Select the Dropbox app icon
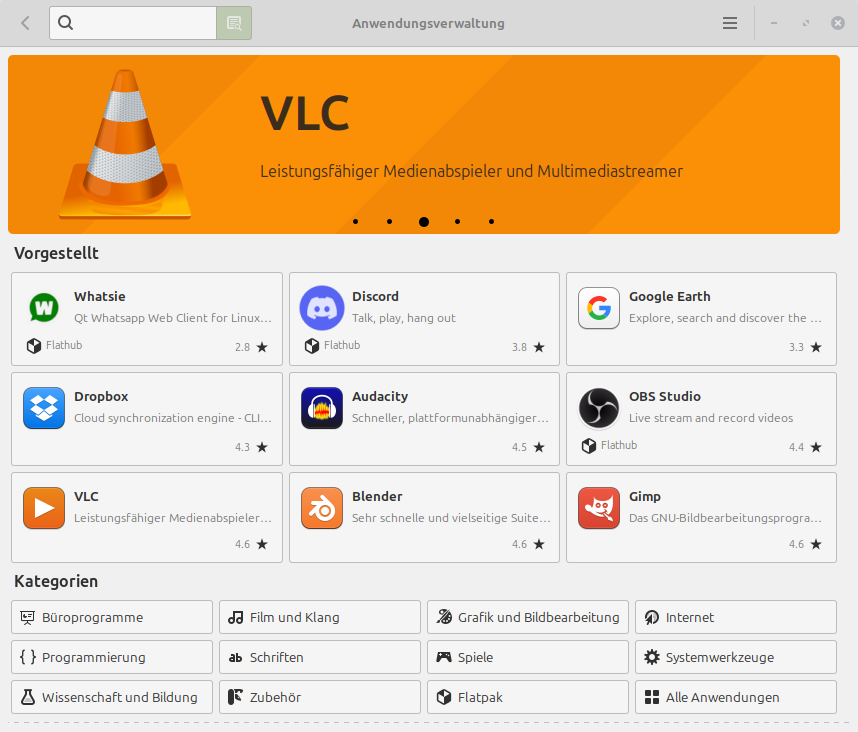The image size is (858, 732). tap(44, 408)
